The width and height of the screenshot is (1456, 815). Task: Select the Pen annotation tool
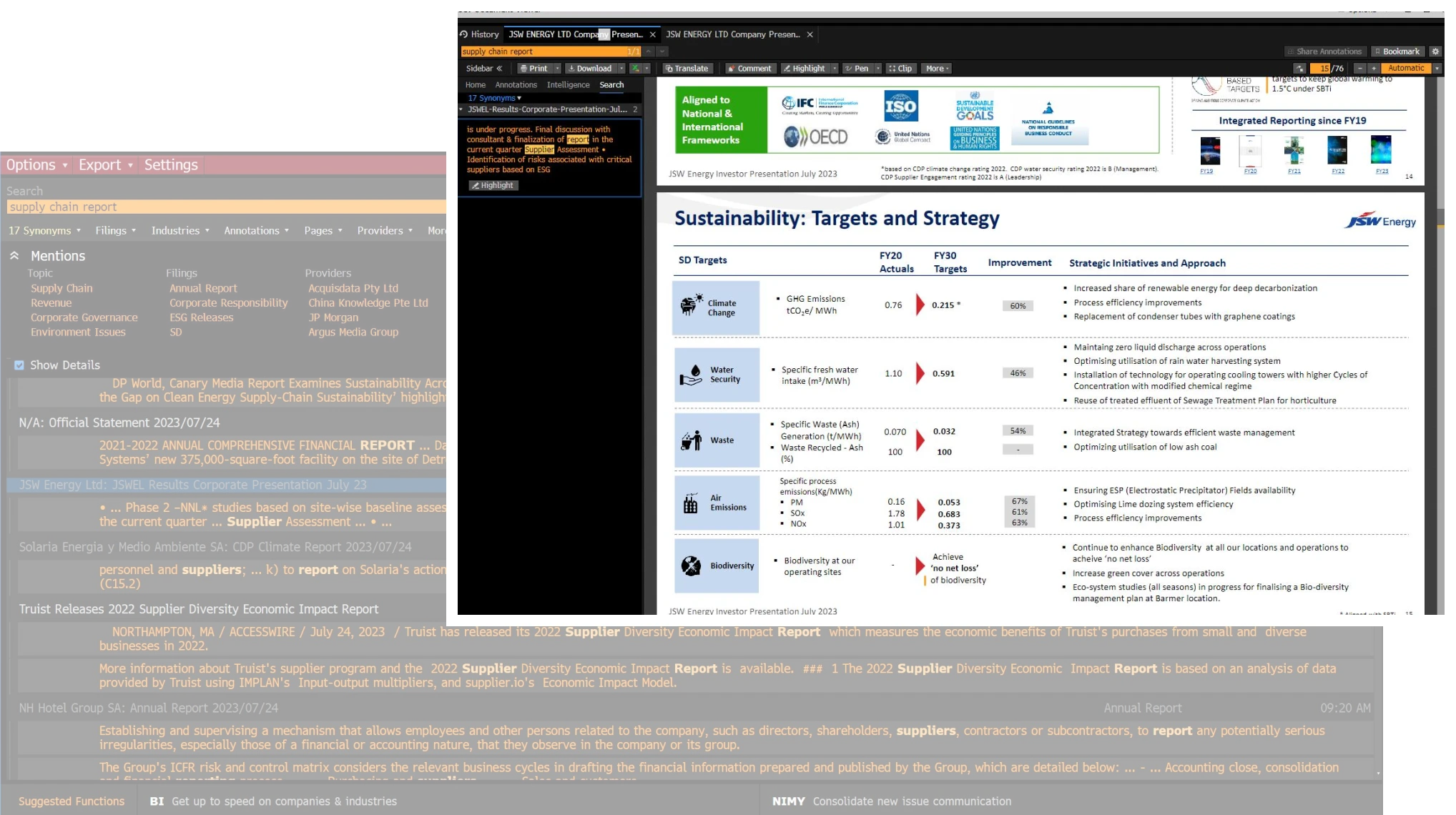point(857,69)
